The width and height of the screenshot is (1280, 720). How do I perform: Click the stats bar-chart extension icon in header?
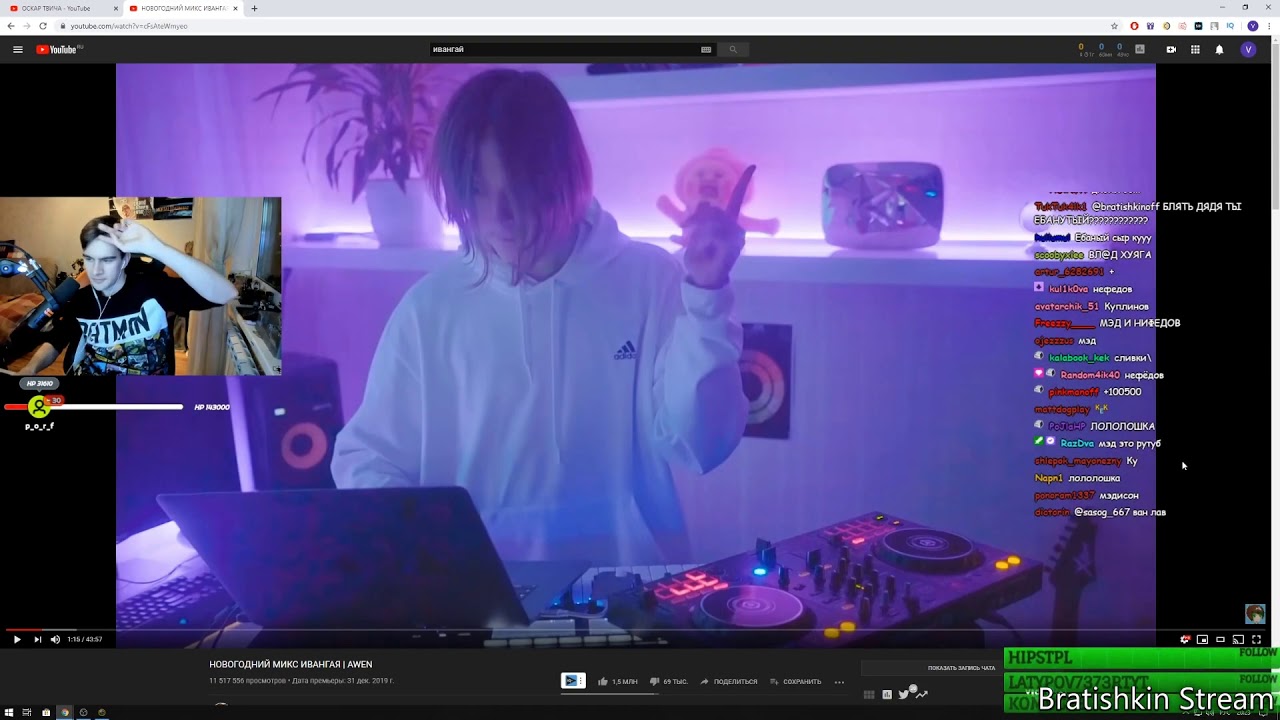click(x=1139, y=49)
